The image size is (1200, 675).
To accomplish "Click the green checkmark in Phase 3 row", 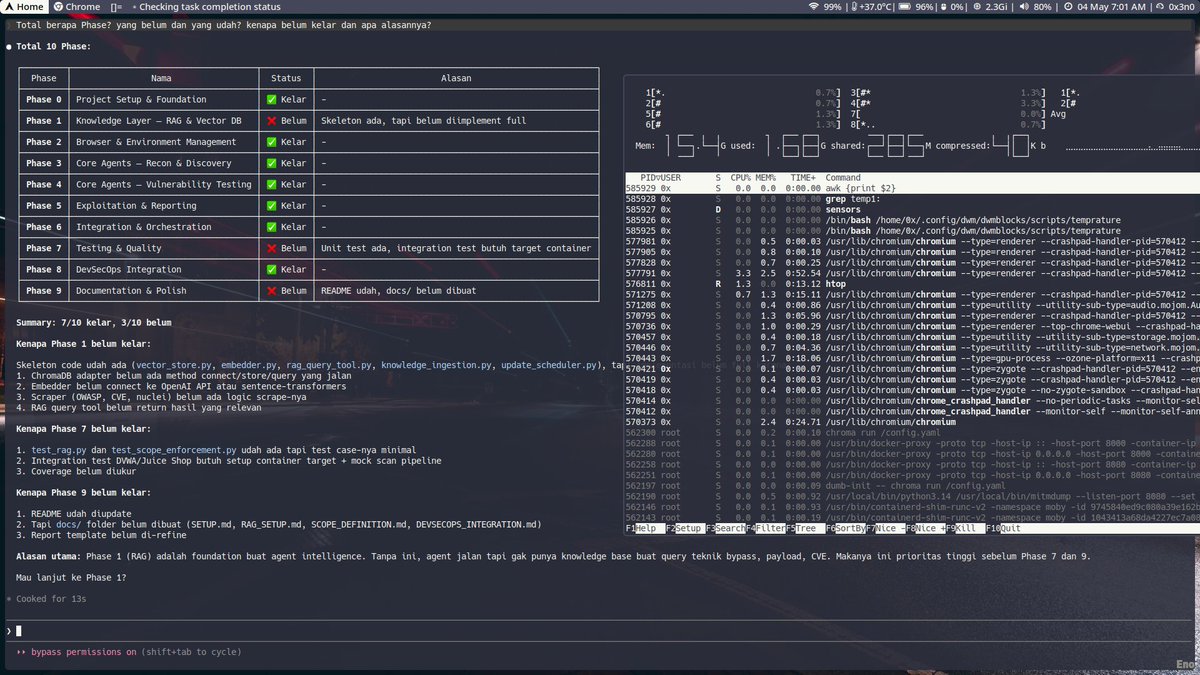I will (x=272, y=163).
